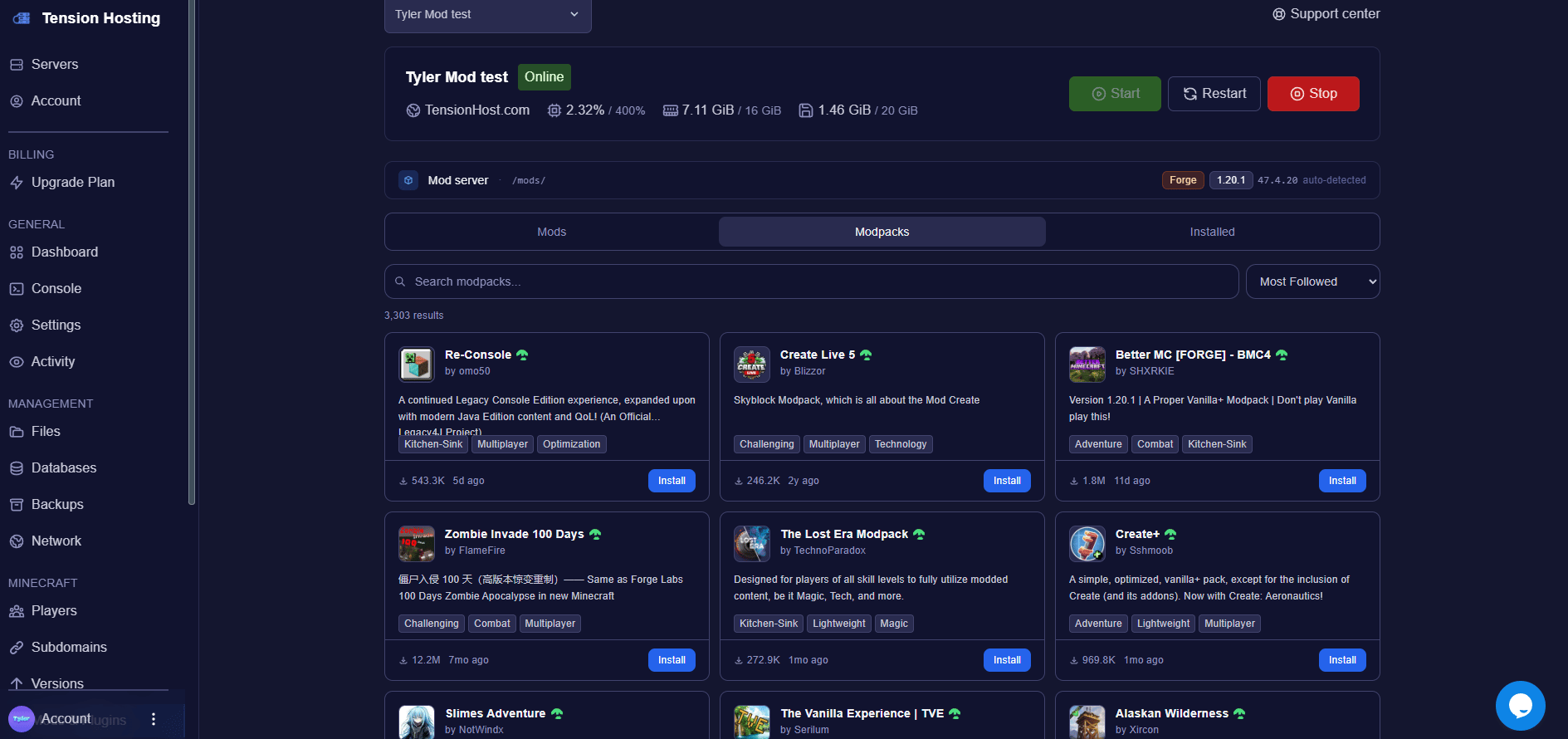The image size is (1568, 739).
Task: Click the search magnifier icon
Action: point(400,281)
